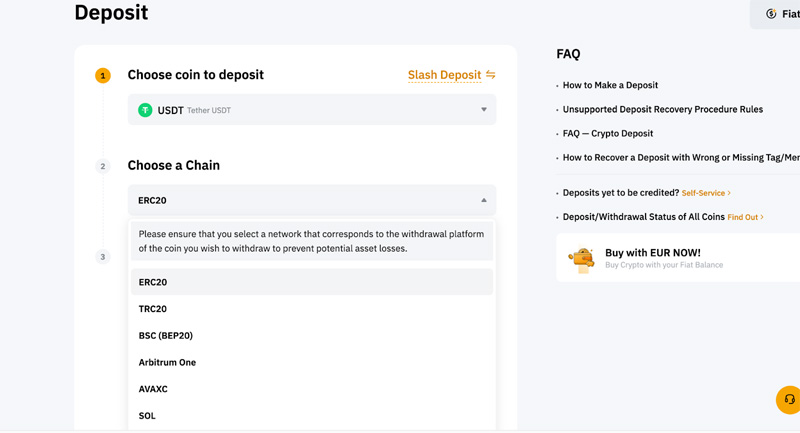Click the Choose coin to deposit heading

[x=195, y=75]
